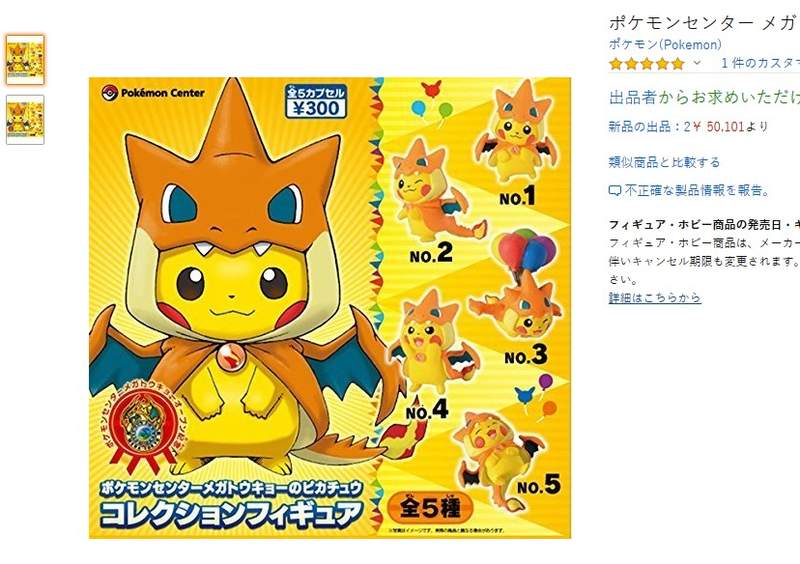Select the first product thumbnail image

tap(25, 60)
